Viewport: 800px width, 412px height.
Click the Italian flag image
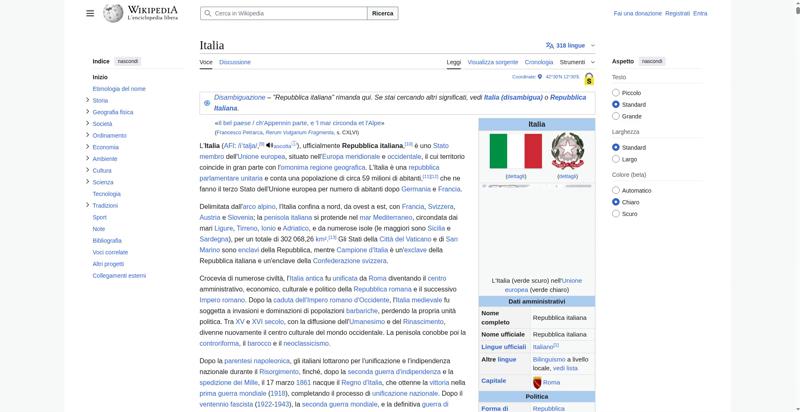coord(515,151)
